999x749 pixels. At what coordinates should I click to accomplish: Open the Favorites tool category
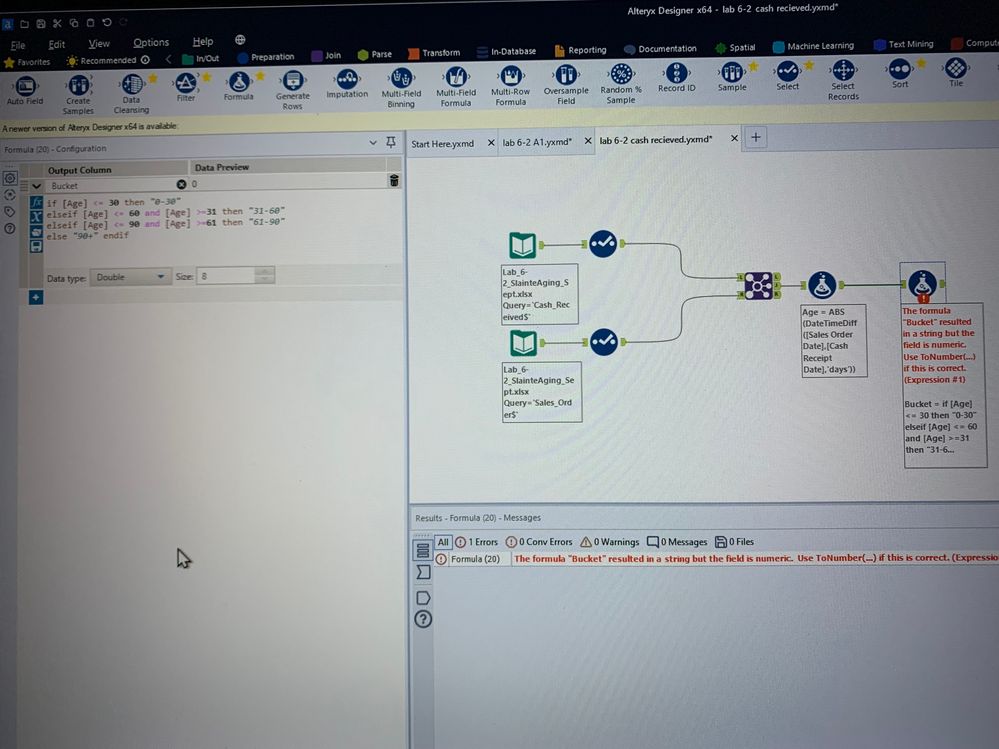tap(27, 62)
